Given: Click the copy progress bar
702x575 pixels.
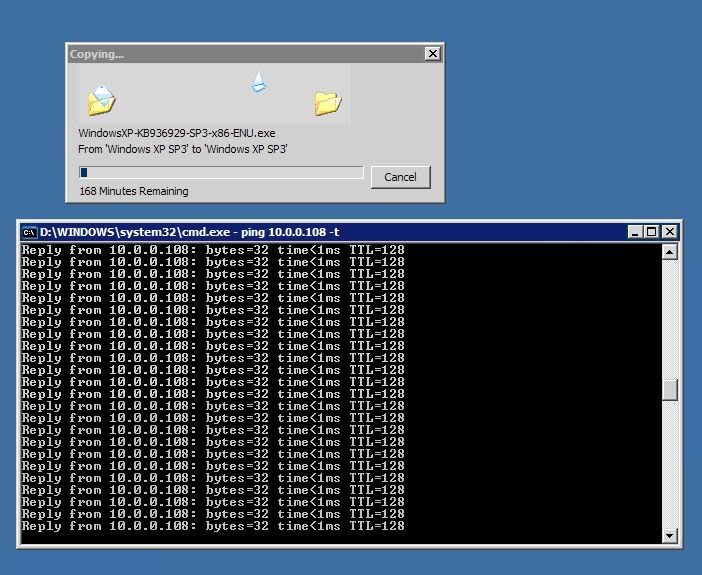Looking at the screenshot, I should (x=221, y=172).
